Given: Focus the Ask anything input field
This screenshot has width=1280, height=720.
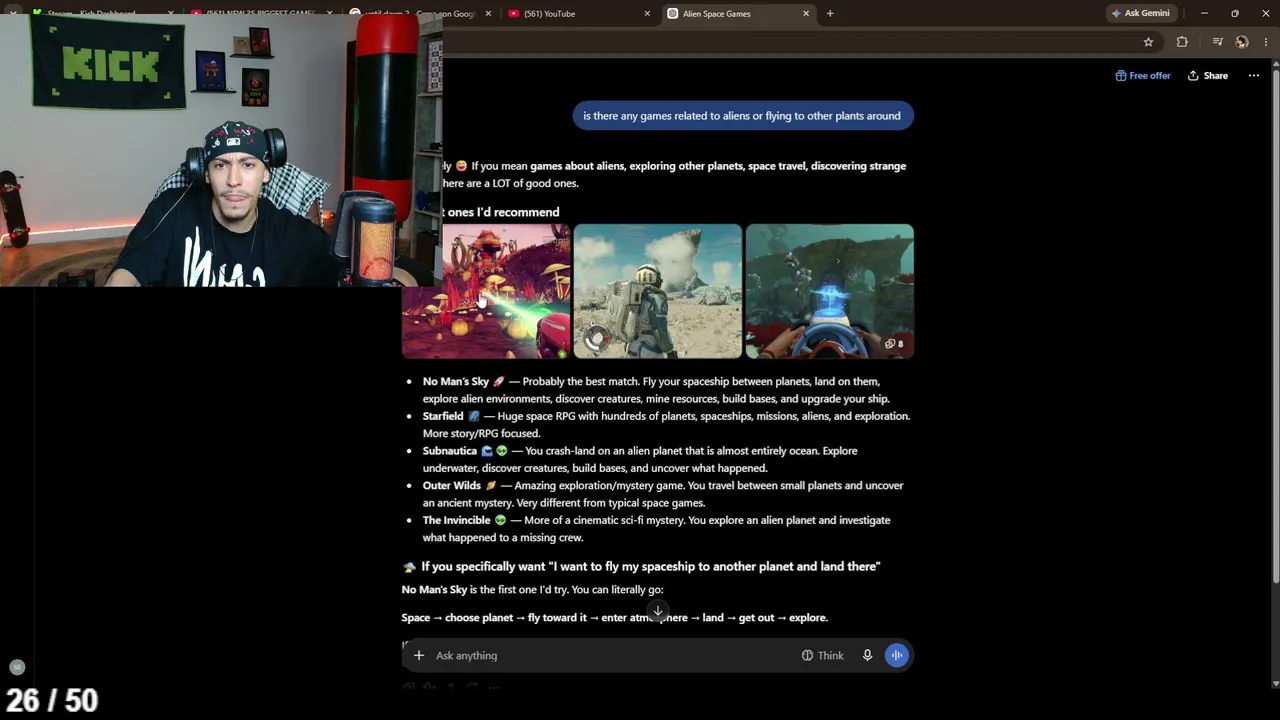Looking at the screenshot, I should coord(610,655).
